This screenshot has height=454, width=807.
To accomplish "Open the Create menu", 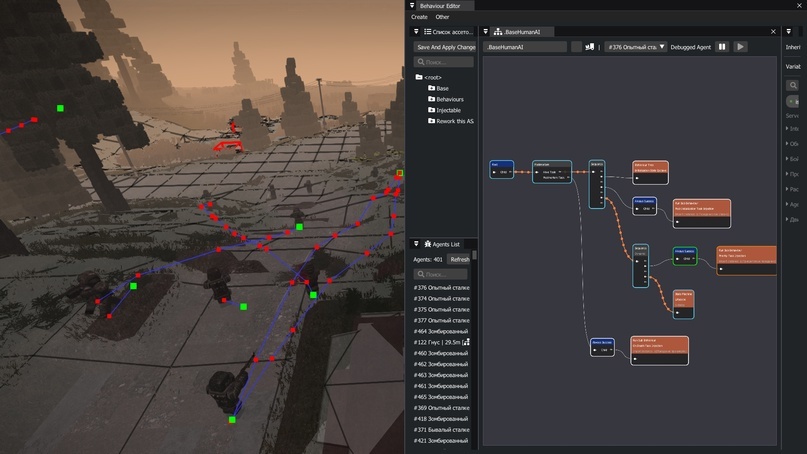I will point(419,17).
